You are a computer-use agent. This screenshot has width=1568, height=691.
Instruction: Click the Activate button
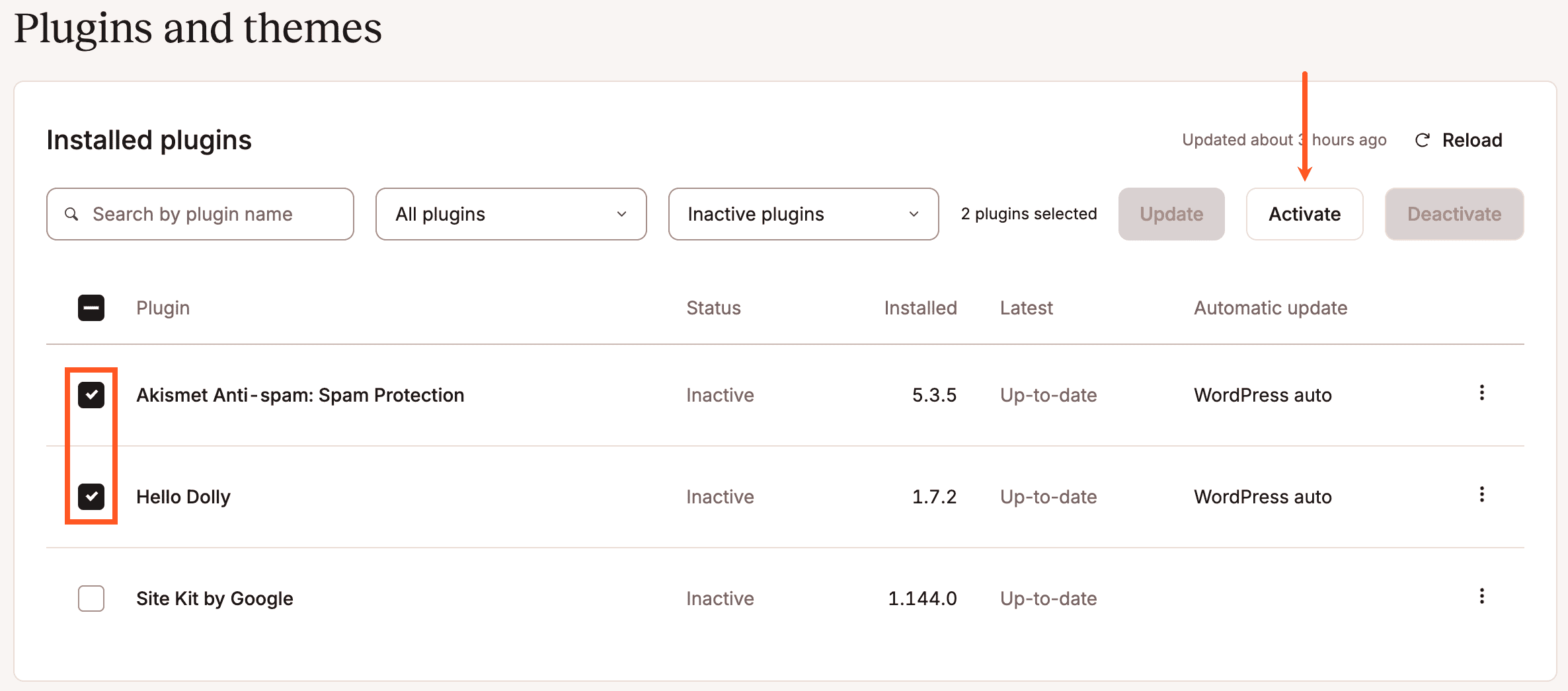click(x=1304, y=214)
